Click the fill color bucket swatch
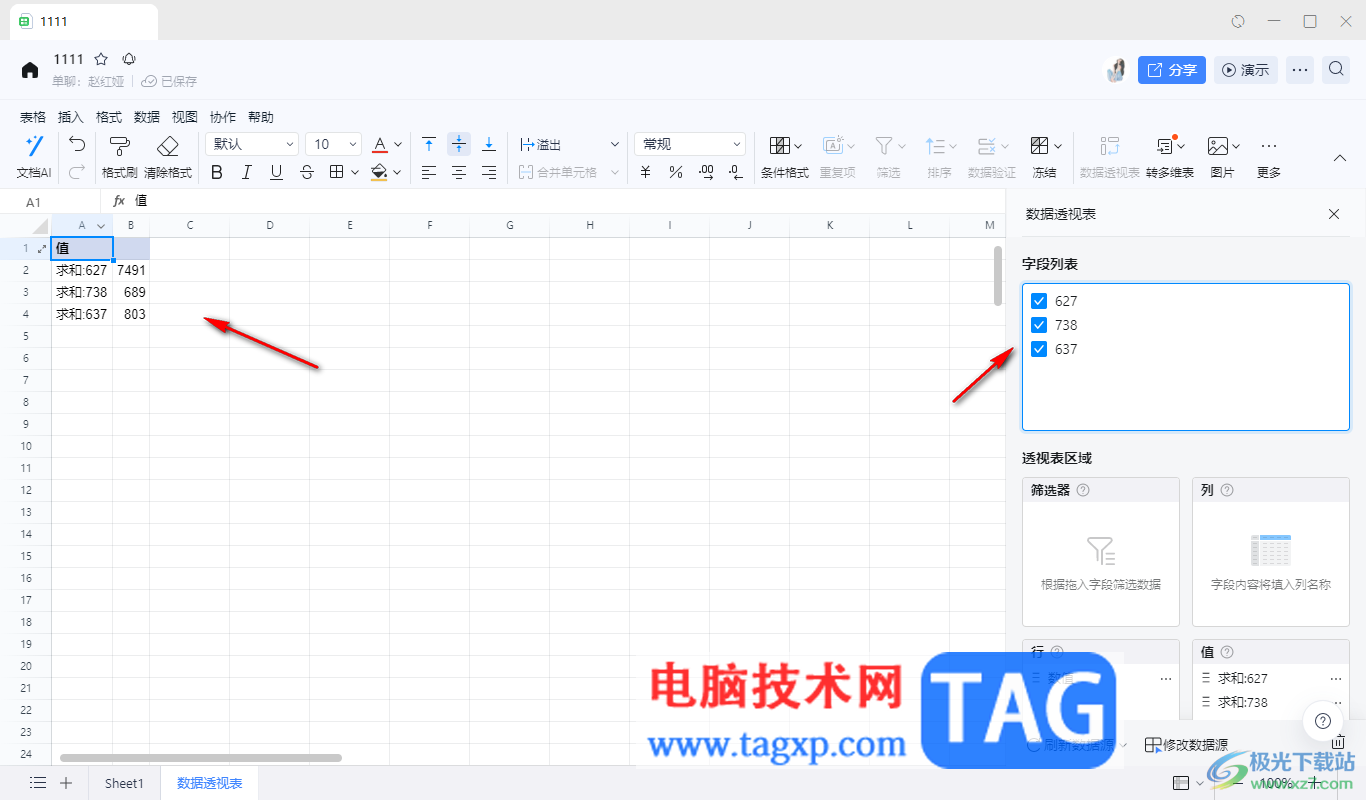Image resolution: width=1366 pixels, height=800 pixels. [x=379, y=172]
